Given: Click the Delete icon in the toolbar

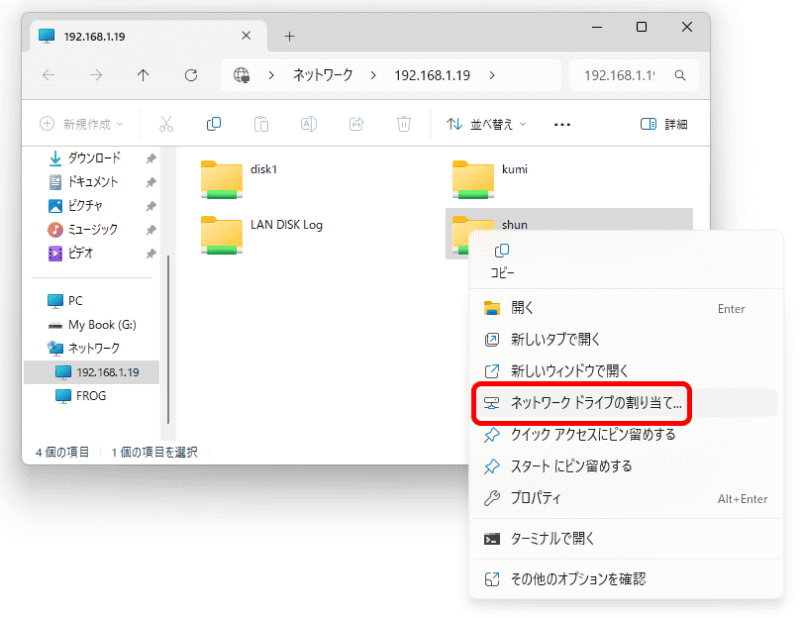Looking at the screenshot, I should 404,124.
